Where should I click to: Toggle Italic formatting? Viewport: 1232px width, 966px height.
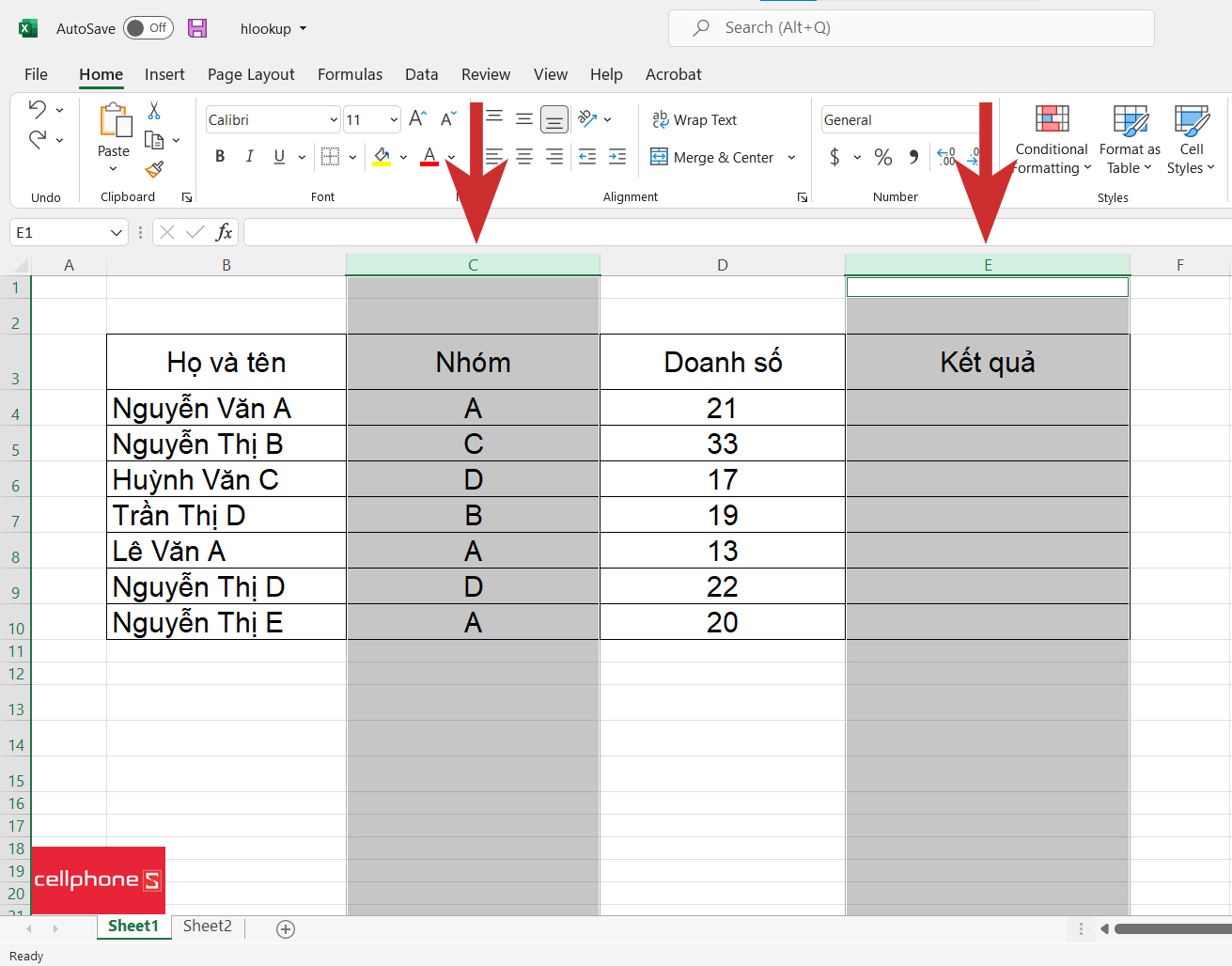point(249,157)
